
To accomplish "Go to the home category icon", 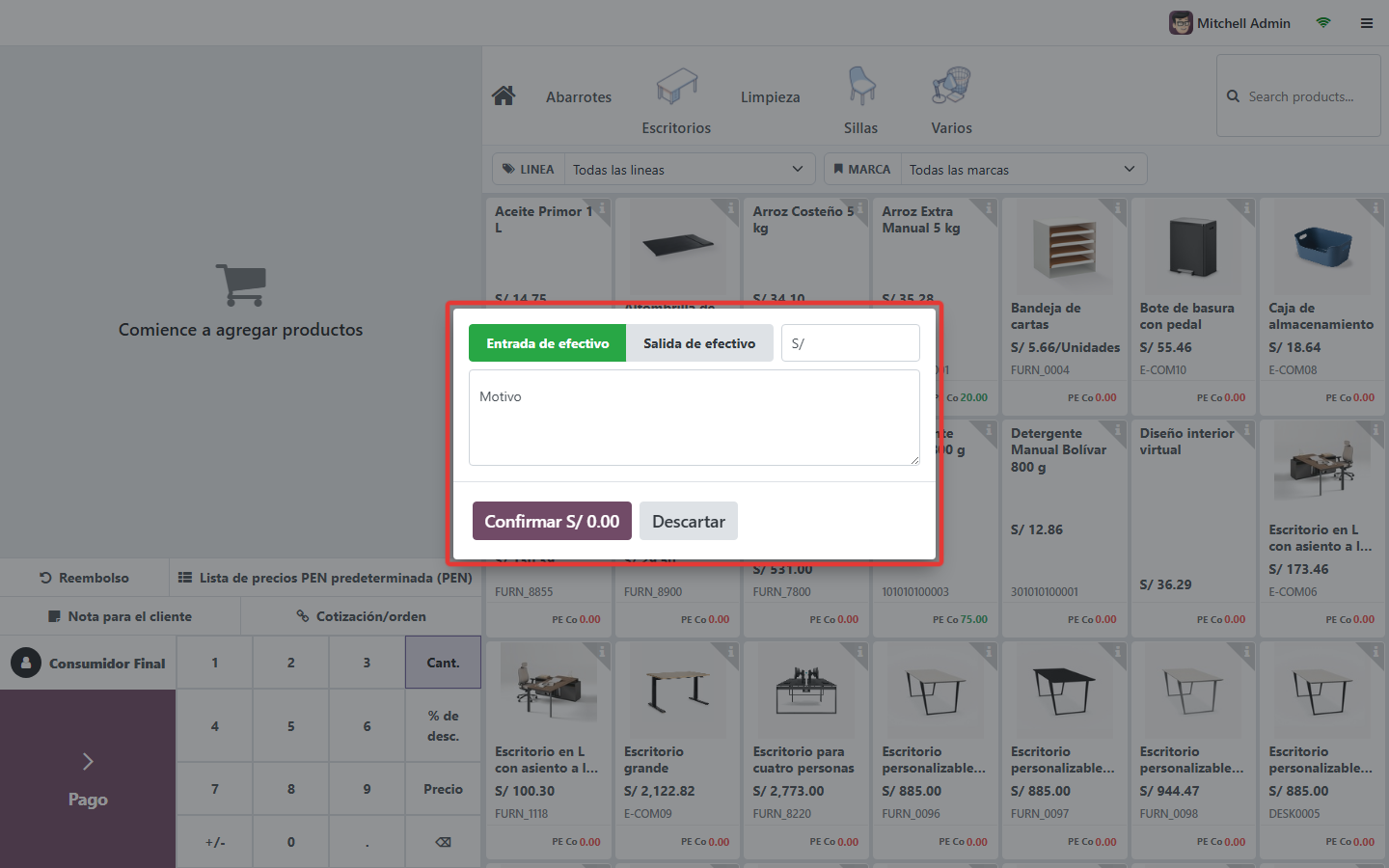I will click(504, 95).
